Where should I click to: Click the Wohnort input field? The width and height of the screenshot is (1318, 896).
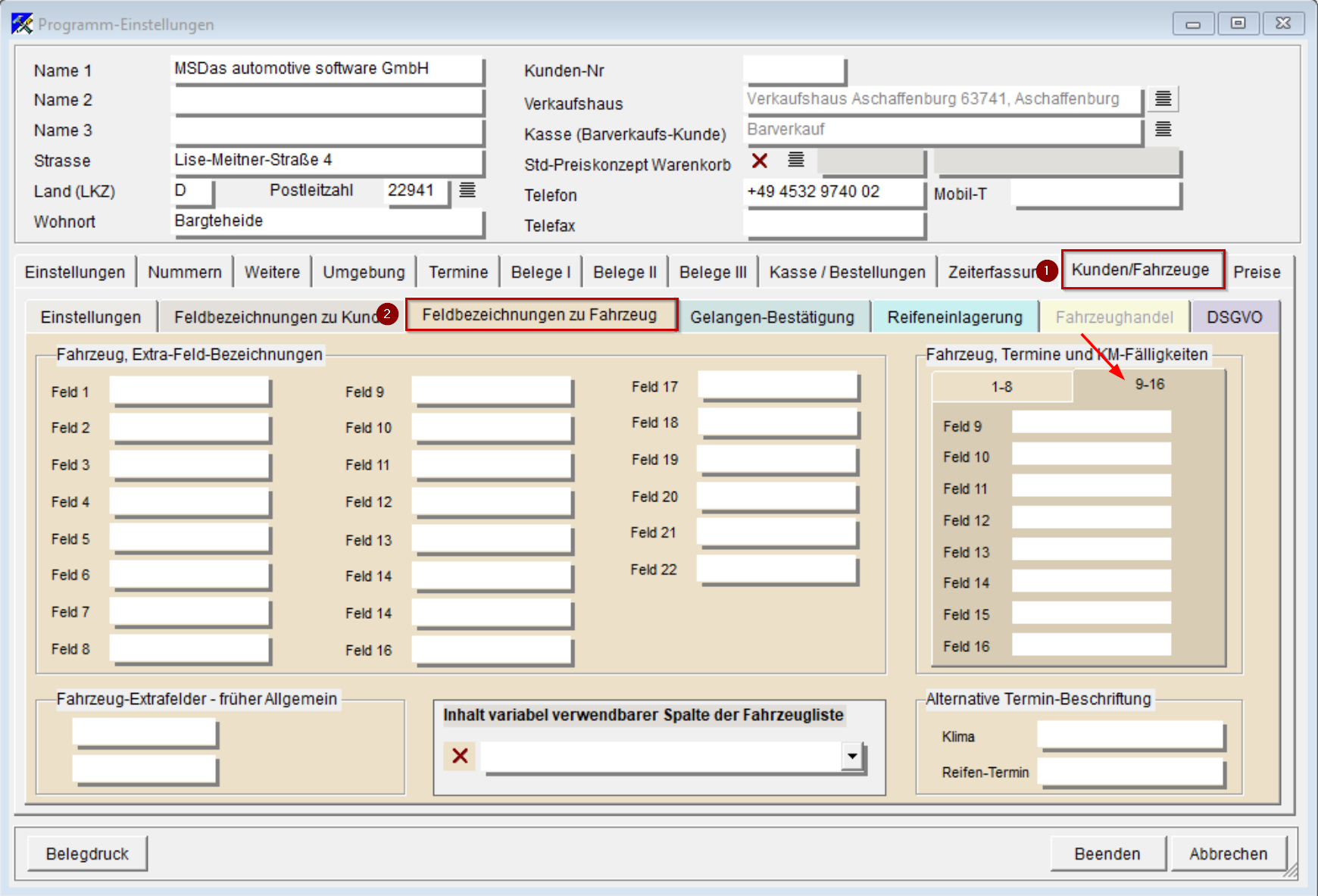pyautogui.click(x=327, y=221)
